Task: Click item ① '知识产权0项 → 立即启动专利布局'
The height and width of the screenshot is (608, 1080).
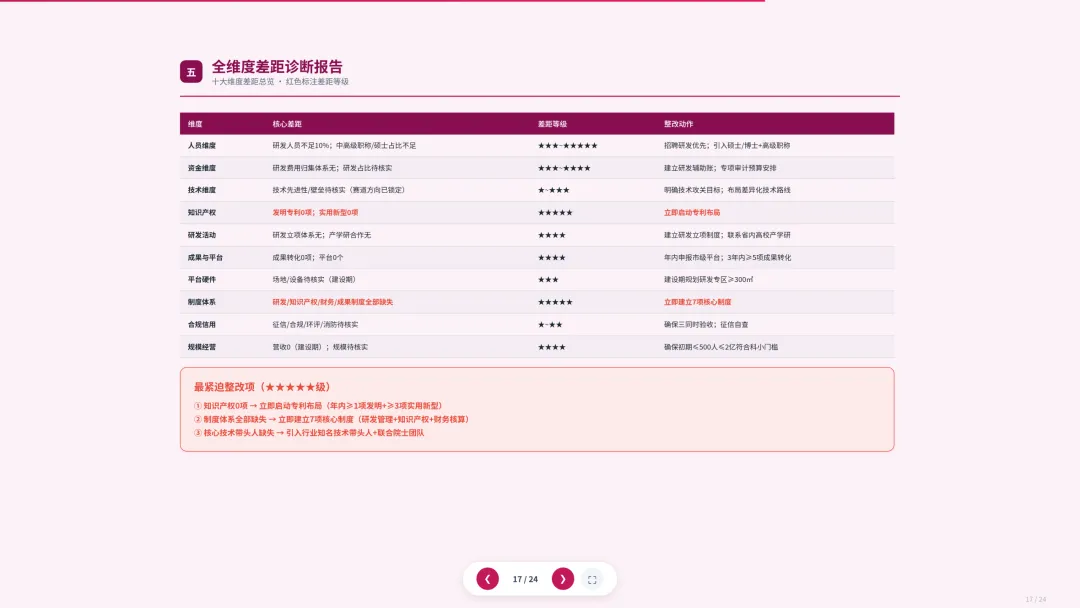Action: click(x=318, y=406)
